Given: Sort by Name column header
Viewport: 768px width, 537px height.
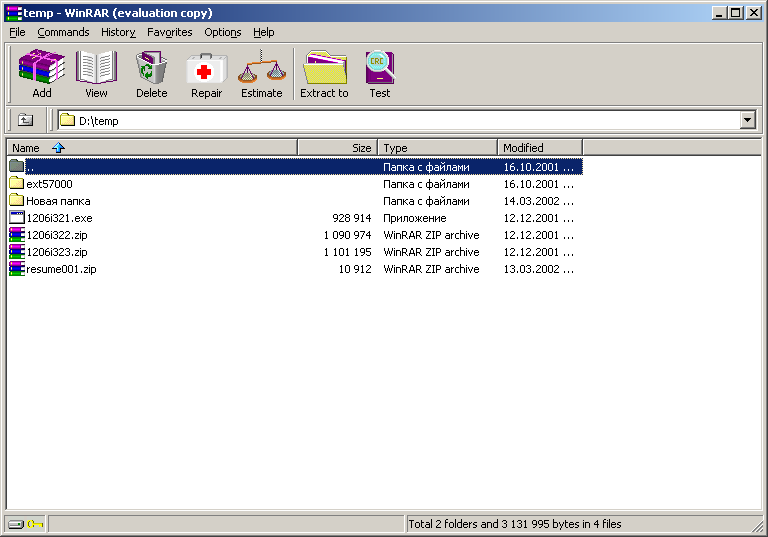Looking at the screenshot, I should [x=152, y=147].
